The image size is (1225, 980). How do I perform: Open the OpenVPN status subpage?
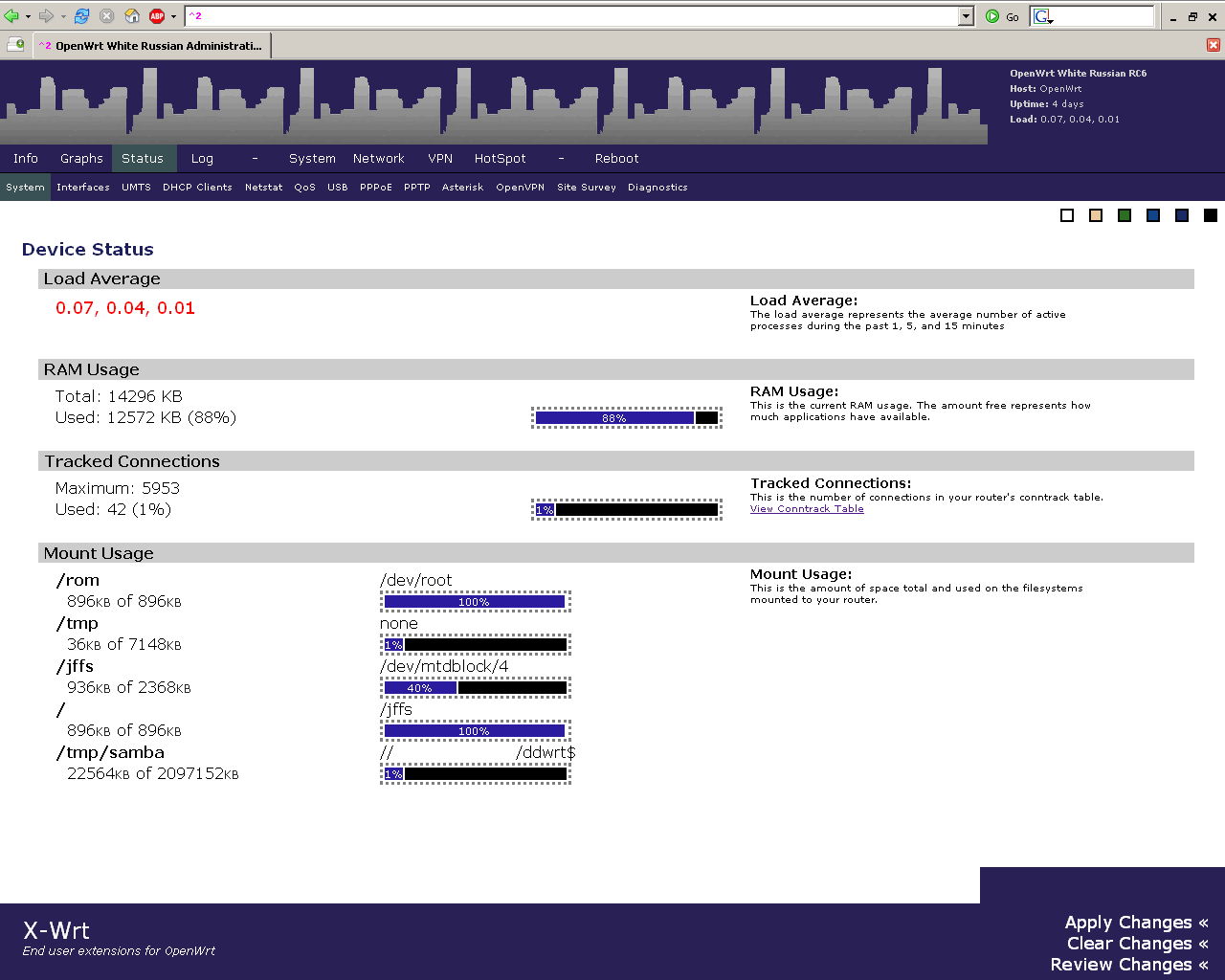pos(520,188)
